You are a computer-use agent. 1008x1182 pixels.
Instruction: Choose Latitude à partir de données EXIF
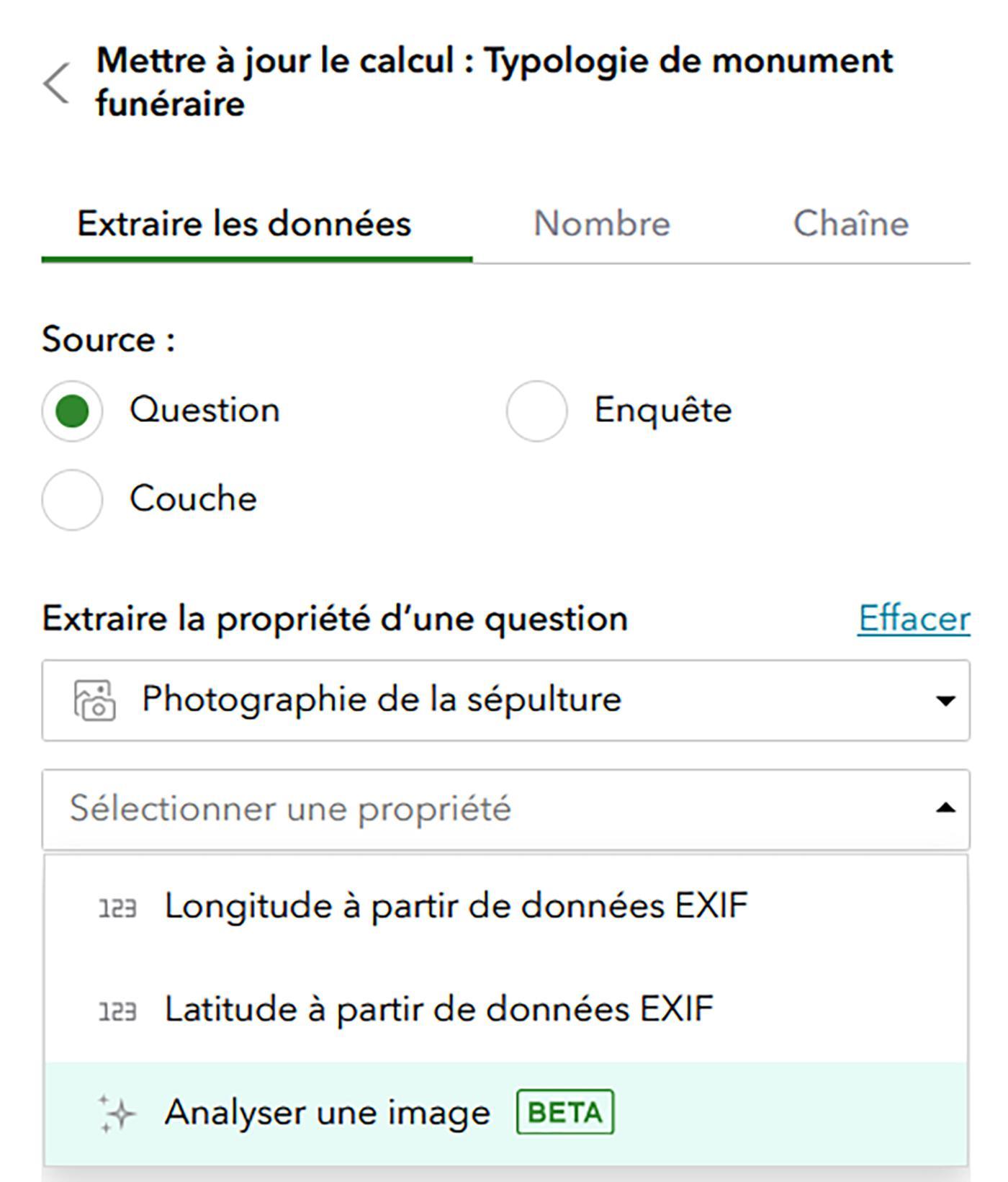click(505, 1010)
